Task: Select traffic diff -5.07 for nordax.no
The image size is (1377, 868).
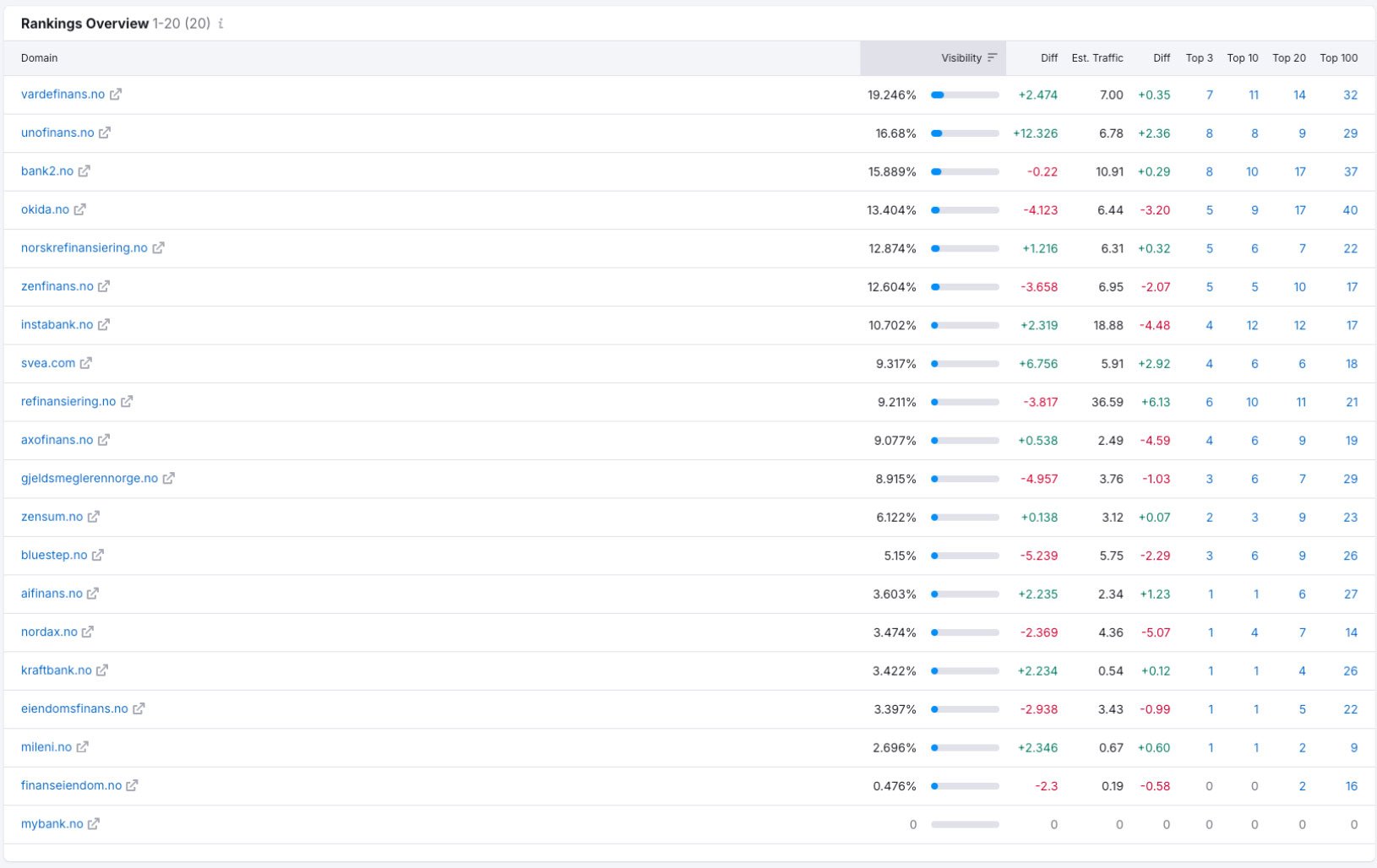Action: pyautogui.click(x=1156, y=632)
